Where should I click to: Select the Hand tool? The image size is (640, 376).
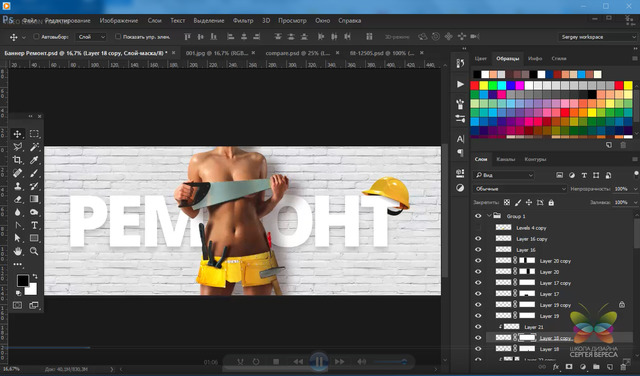[17, 251]
